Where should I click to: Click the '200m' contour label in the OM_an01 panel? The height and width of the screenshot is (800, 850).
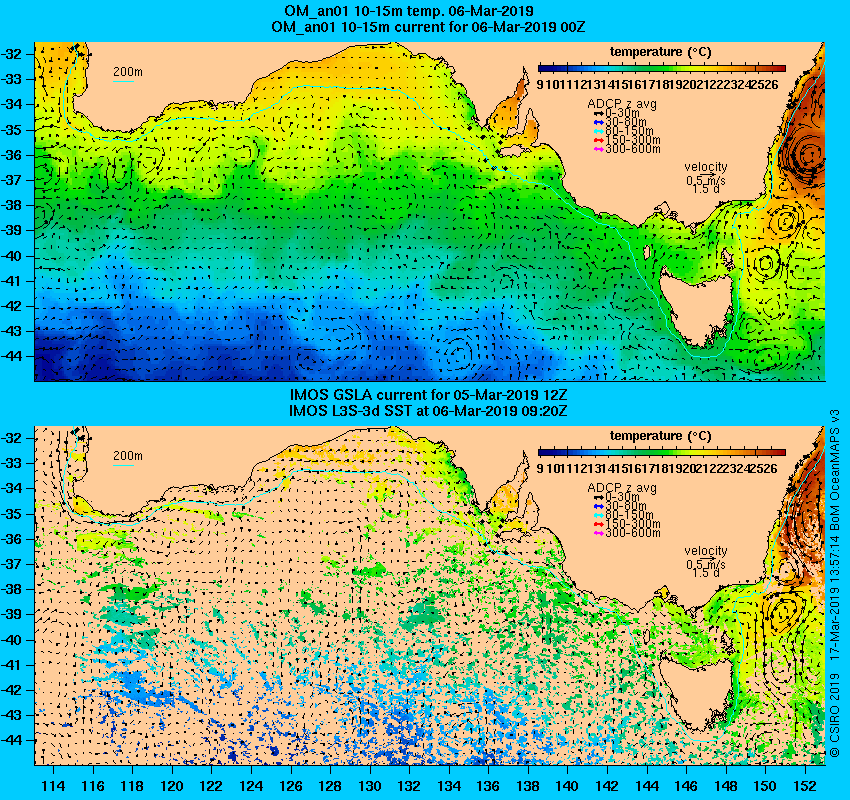coord(128,72)
